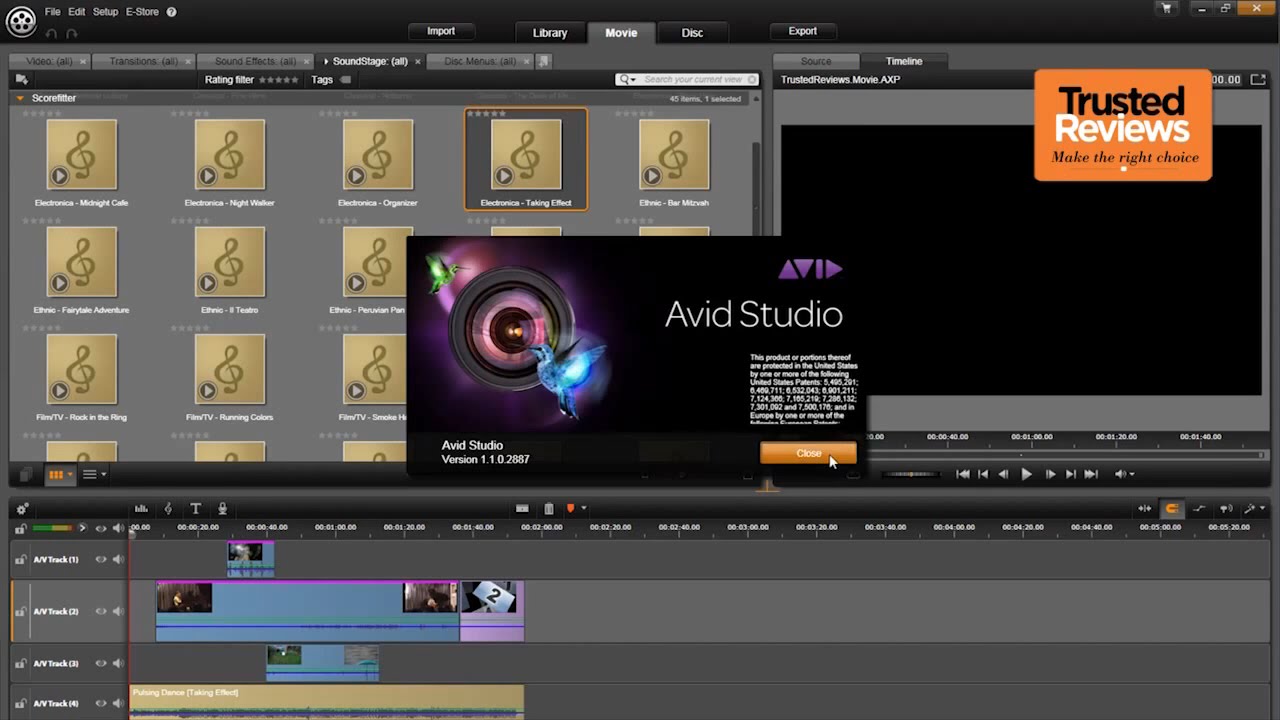The height and width of the screenshot is (720, 1280).
Task: Toggle visibility of A/V Track (3)
Action: pyautogui.click(x=100, y=663)
